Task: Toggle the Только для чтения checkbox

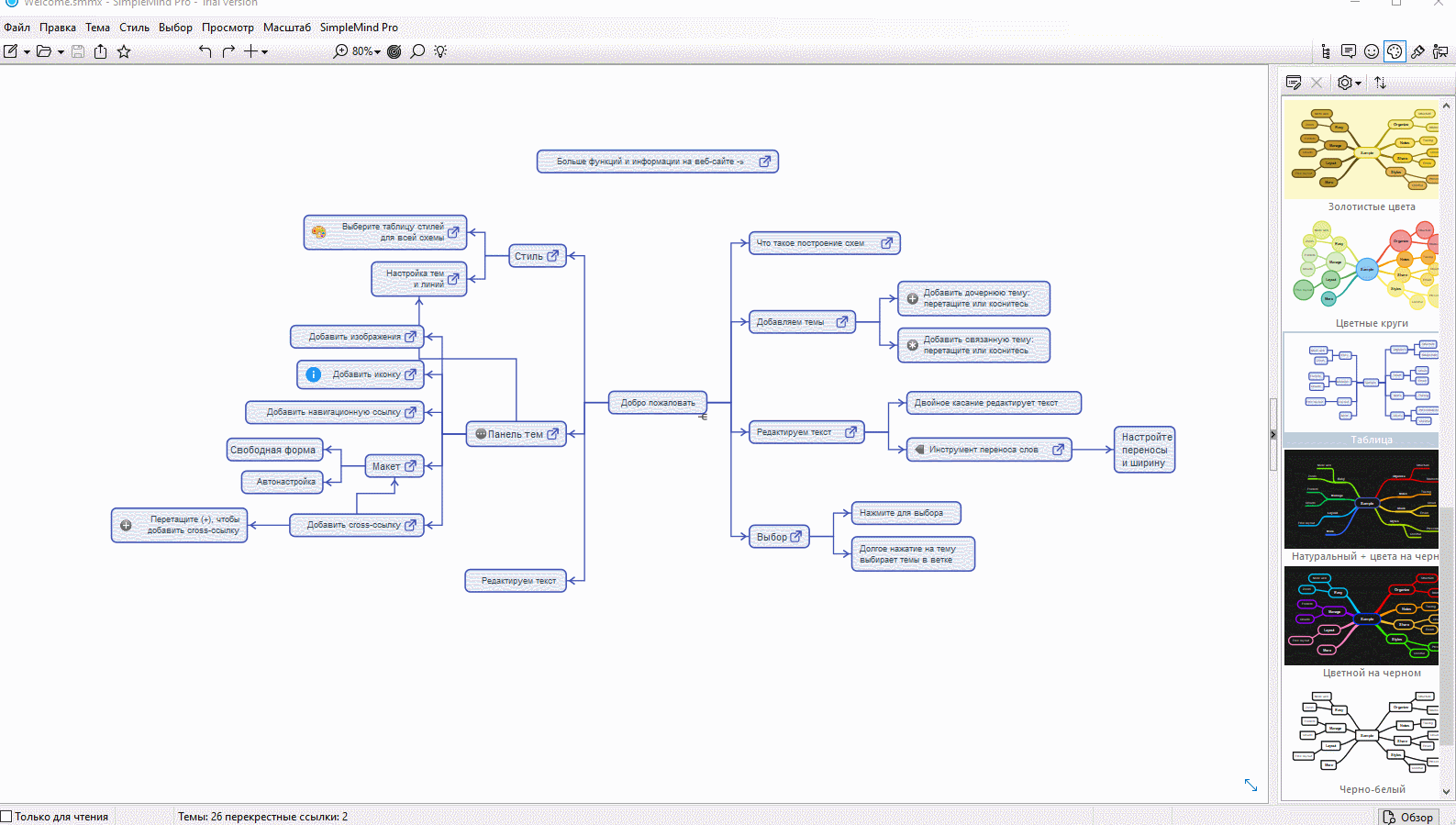Action: click(x=6, y=817)
